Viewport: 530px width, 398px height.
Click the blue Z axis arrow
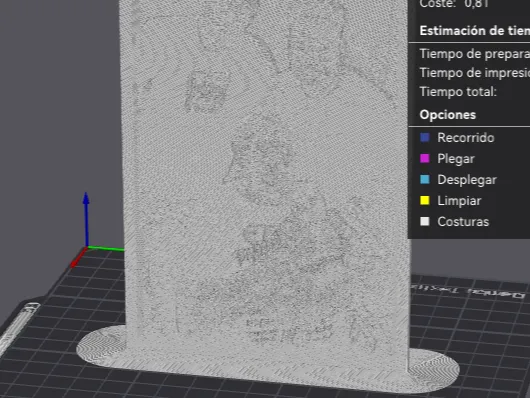[x=86, y=219]
